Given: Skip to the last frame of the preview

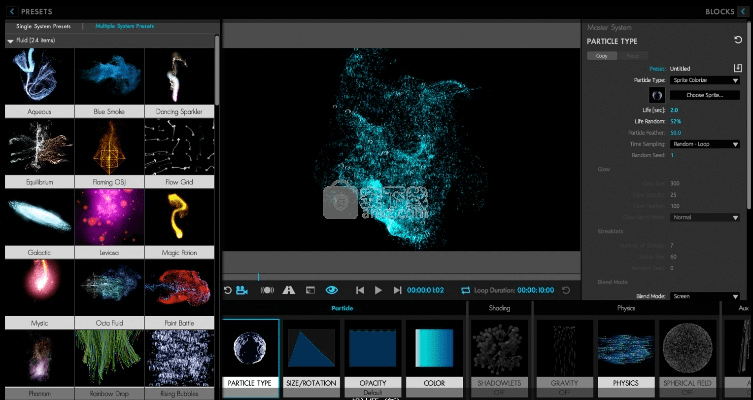Looking at the screenshot, I should pyautogui.click(x=397, y=290).
